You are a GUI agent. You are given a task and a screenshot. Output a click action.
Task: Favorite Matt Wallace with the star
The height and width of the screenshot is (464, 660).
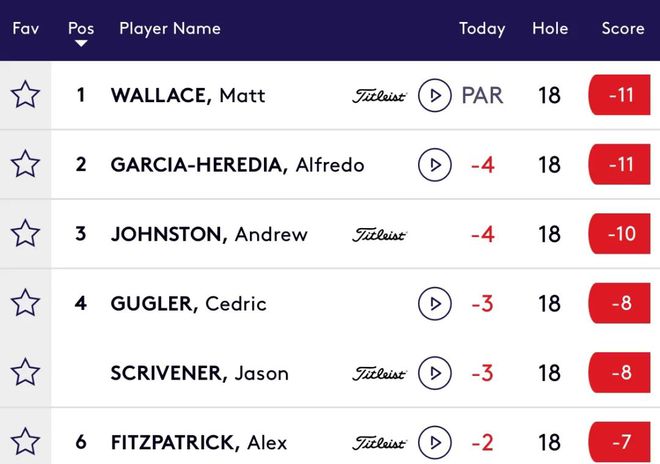[x=25, y=96]
